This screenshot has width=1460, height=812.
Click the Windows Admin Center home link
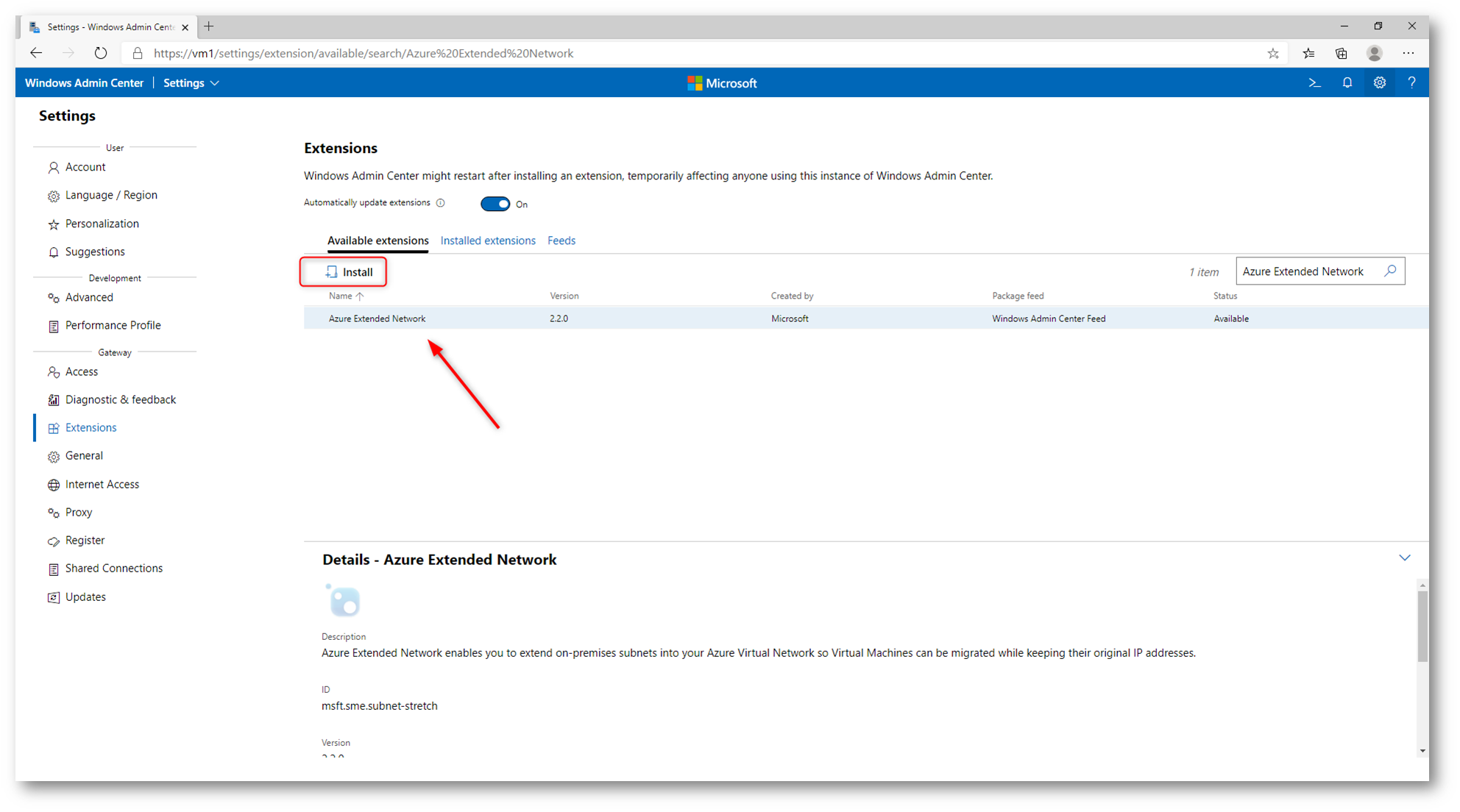84,83
